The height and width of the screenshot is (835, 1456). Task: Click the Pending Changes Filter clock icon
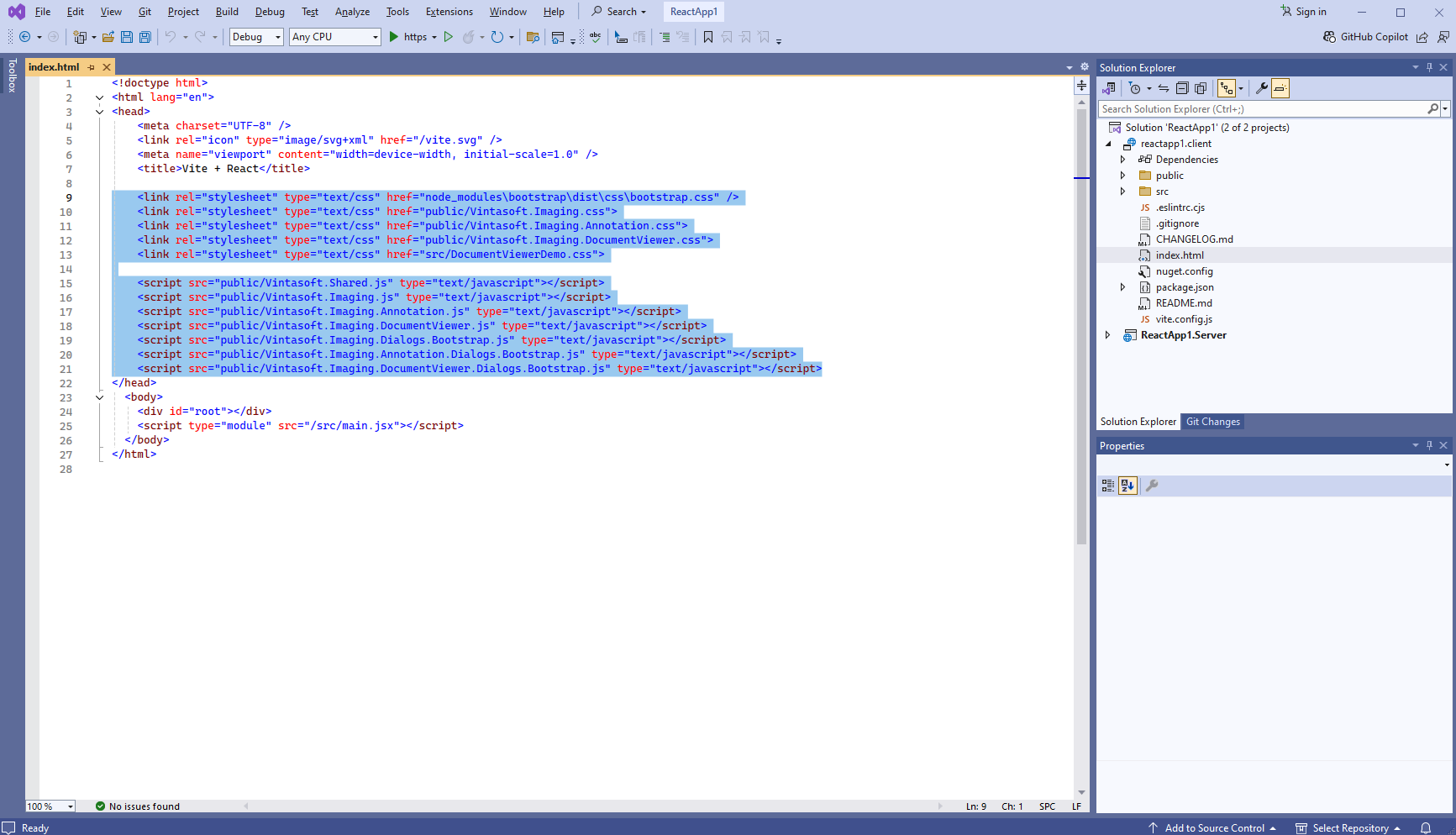[x=1135, y=88]
